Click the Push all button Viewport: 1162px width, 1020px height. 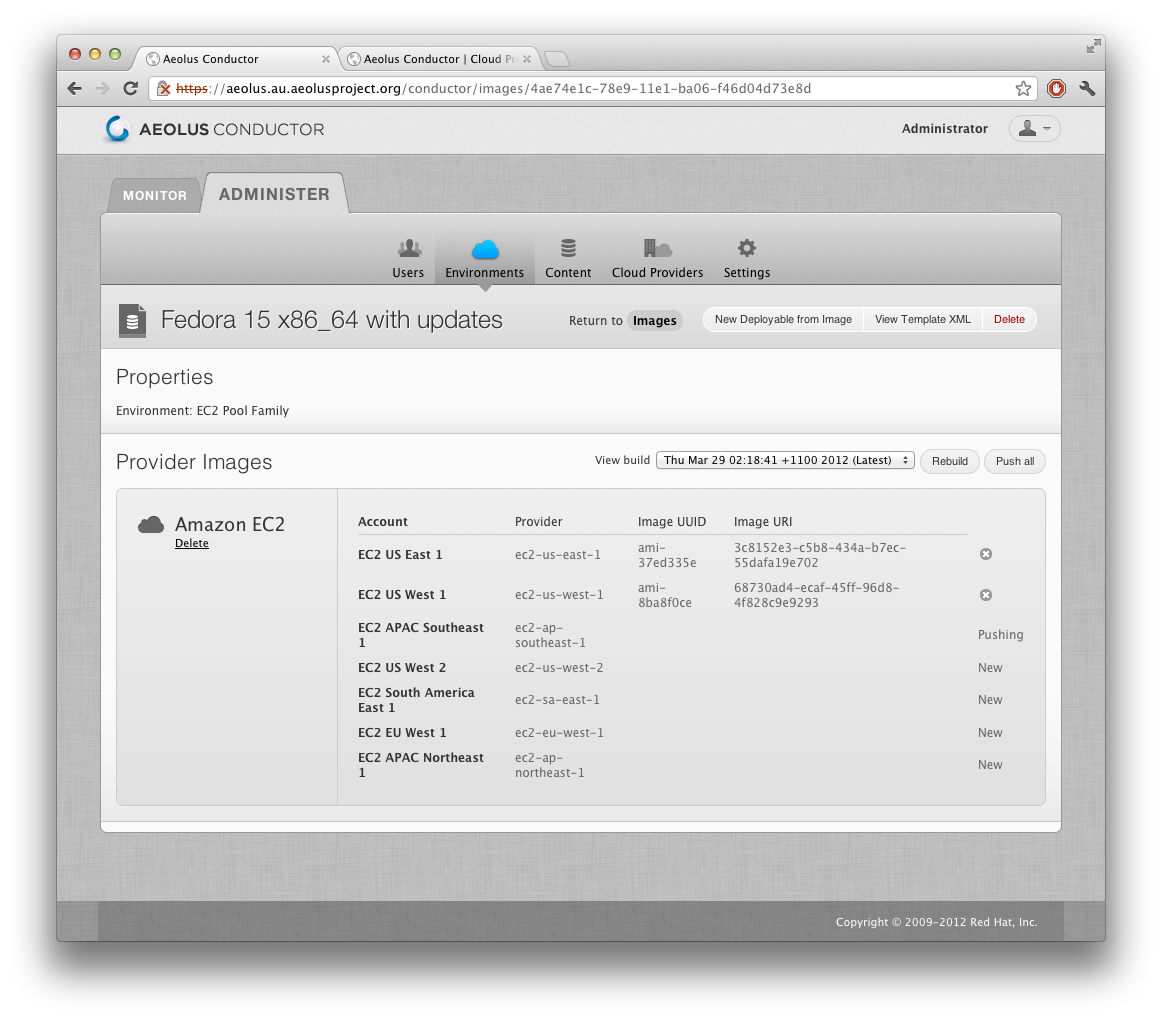click(x=1015, y=461)
